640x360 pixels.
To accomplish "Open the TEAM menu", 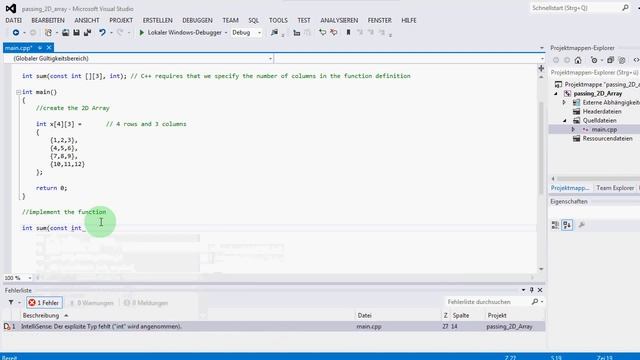I will coord(230,20).
